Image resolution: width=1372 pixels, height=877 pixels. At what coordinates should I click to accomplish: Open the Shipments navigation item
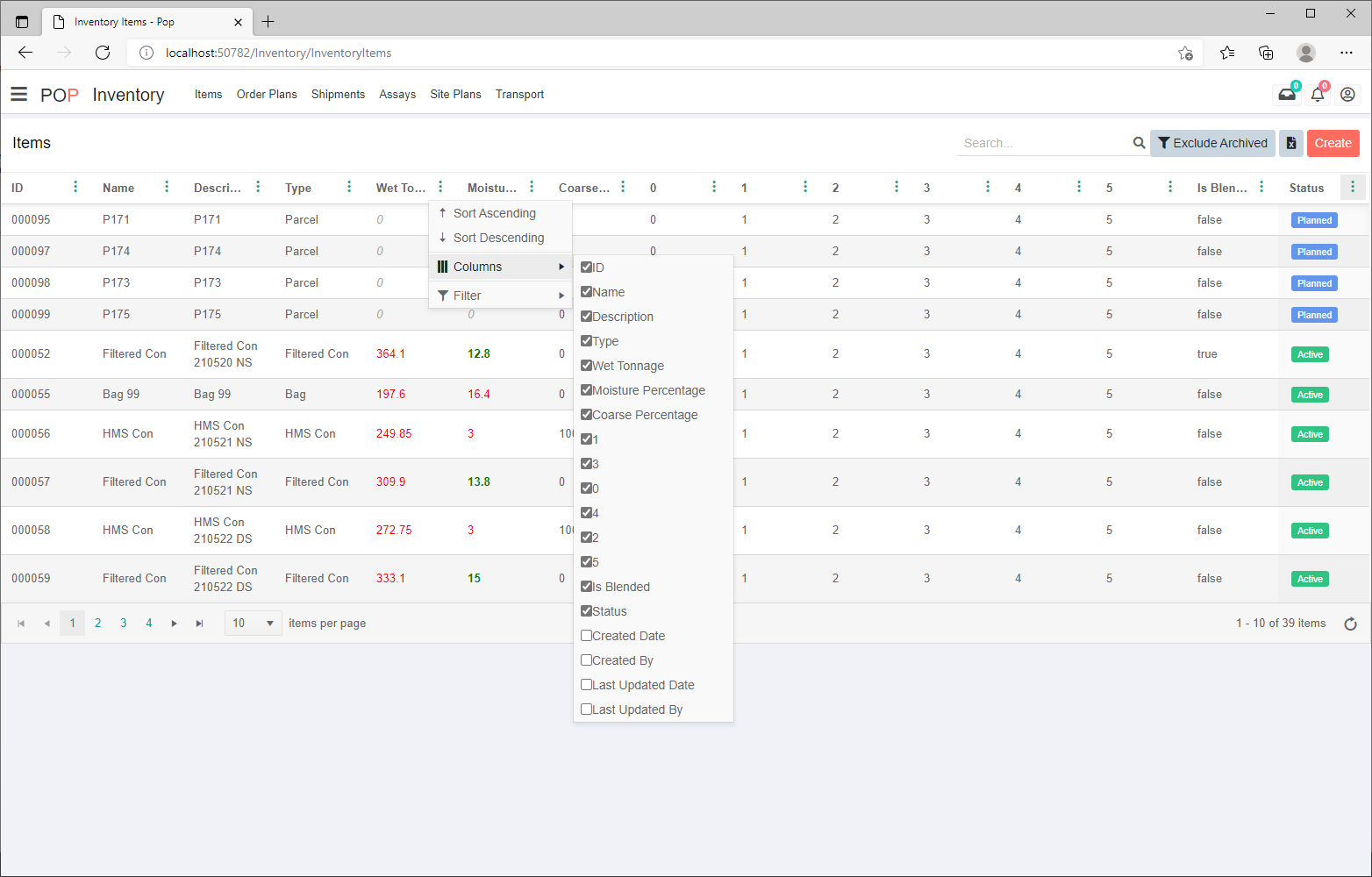tap(338, 95)
